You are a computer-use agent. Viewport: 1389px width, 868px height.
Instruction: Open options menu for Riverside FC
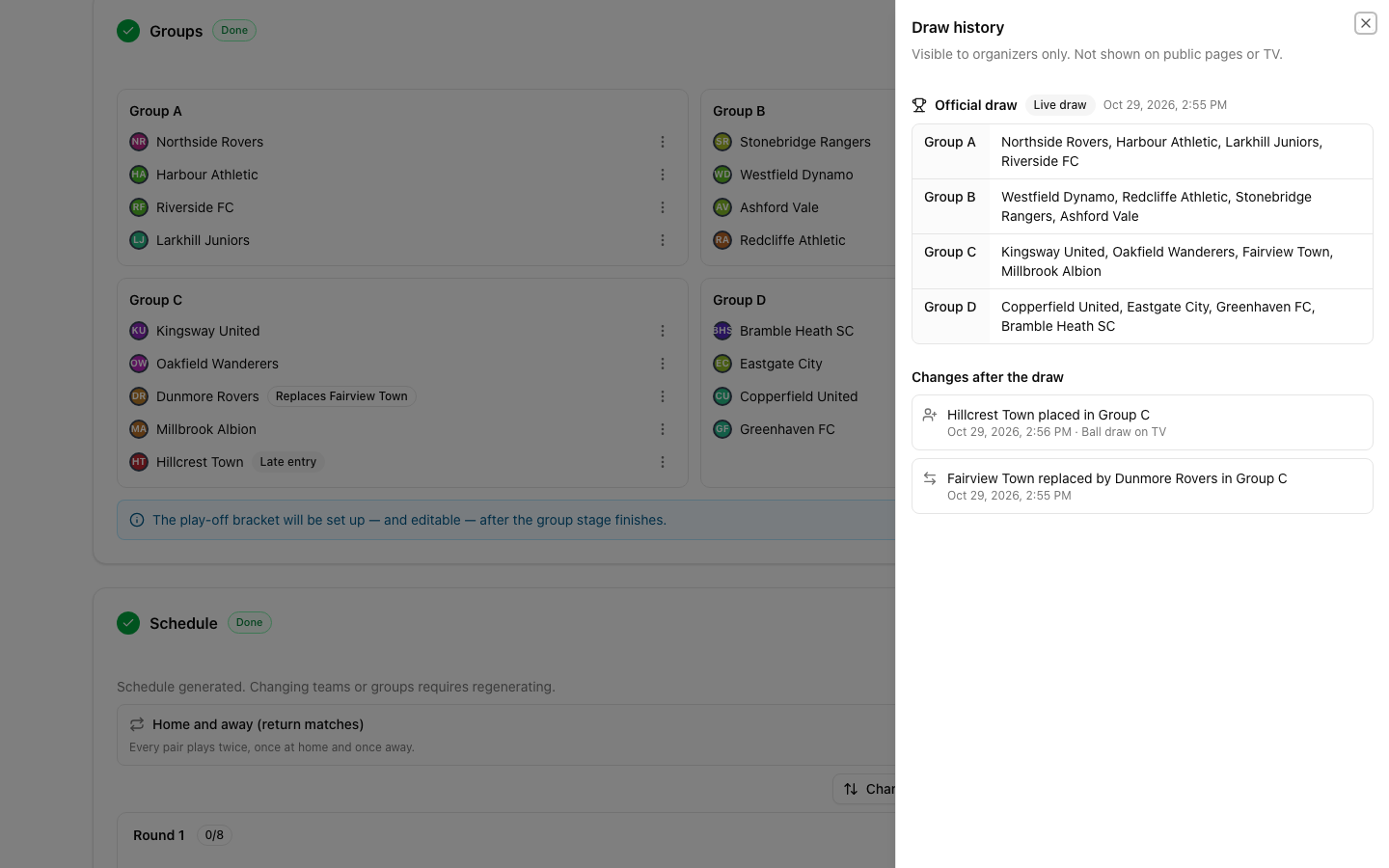663,207
